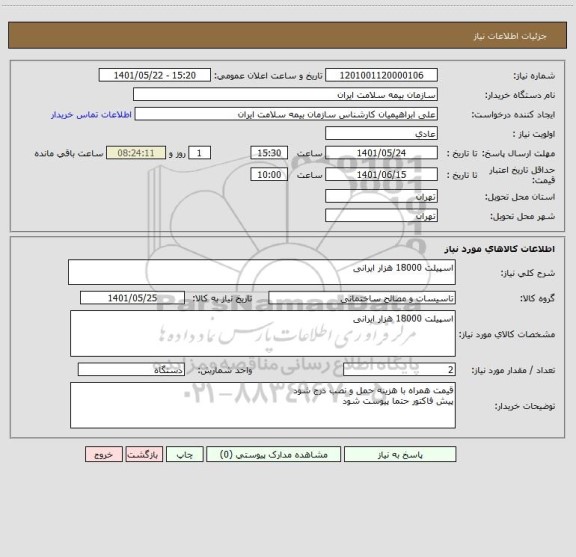Click buyer notes text area
Image resolution: width=576 pixels, height=557 pixels.
point(263,405)
